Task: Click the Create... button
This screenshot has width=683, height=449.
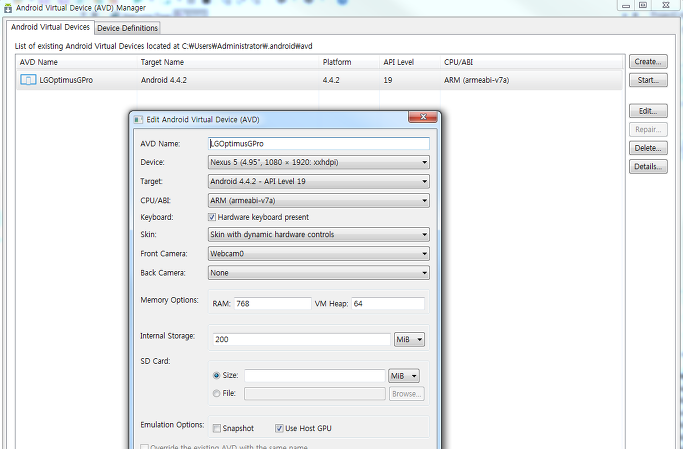Action: [648, 61]
